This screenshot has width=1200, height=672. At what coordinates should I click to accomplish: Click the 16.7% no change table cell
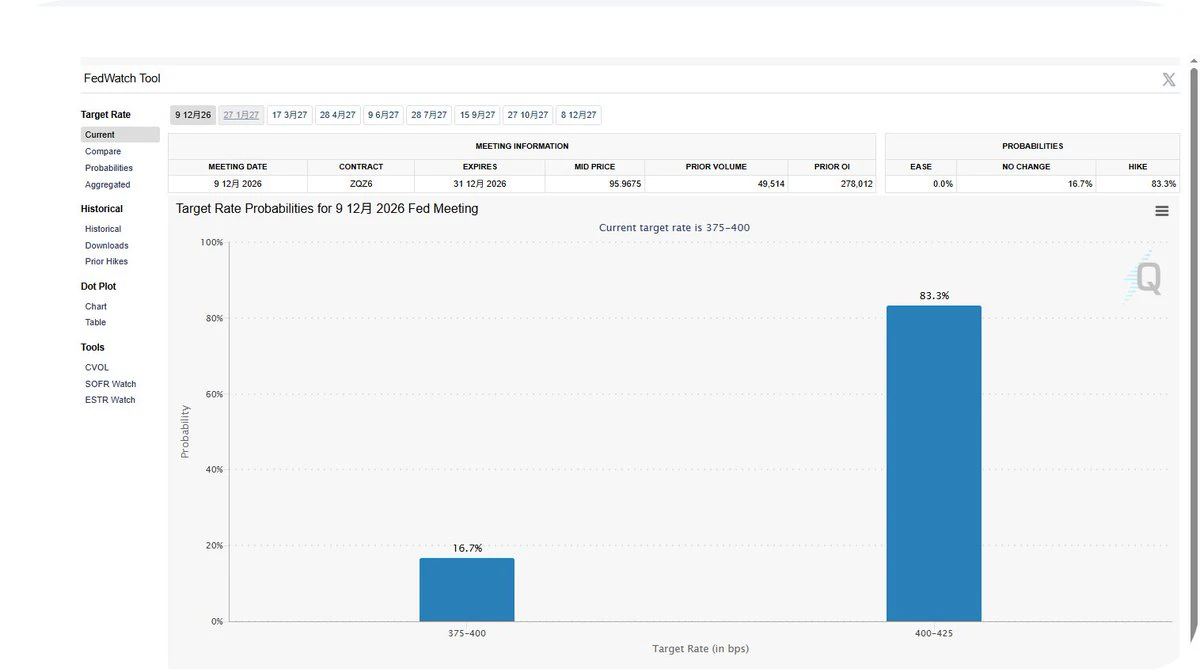click(x=1026, y=184)
